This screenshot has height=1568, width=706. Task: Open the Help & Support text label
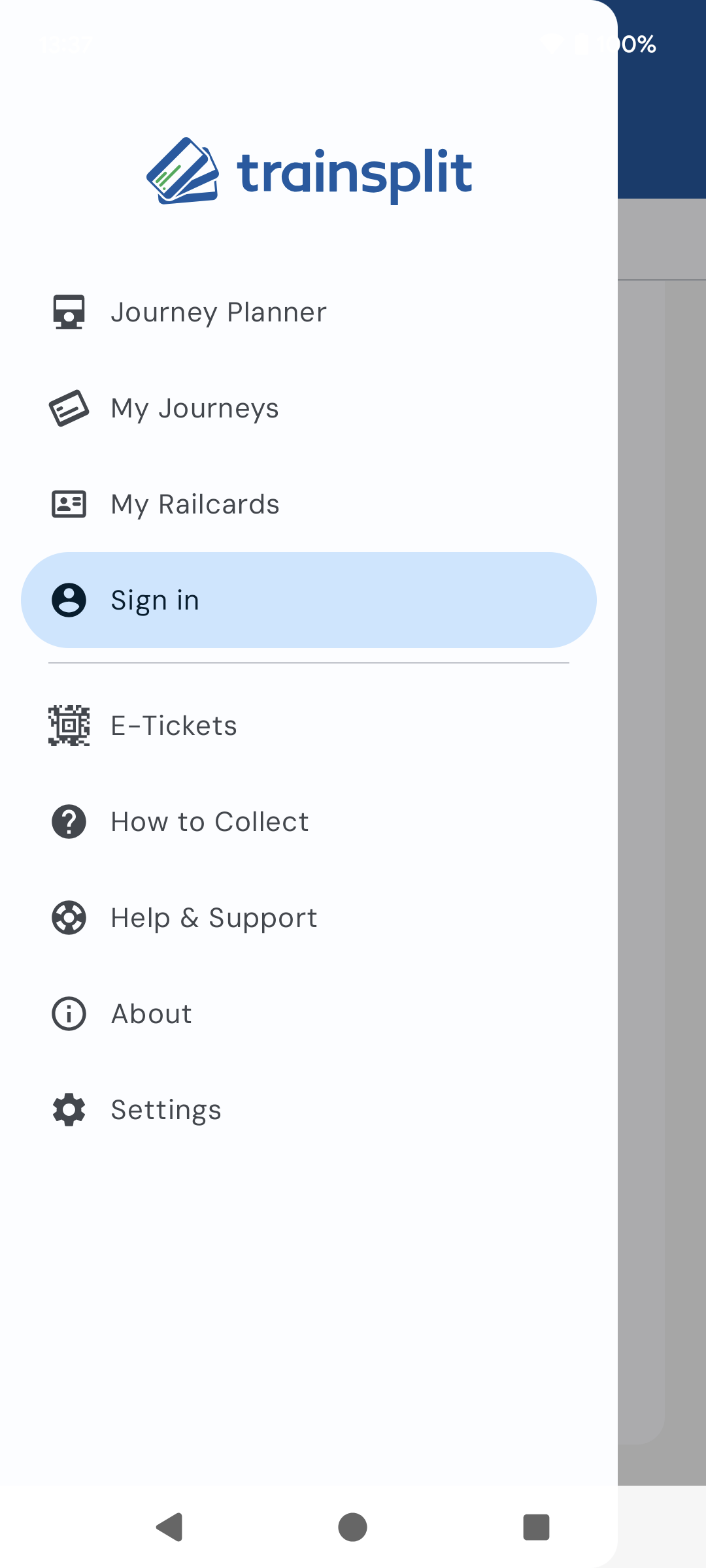point(214,918)
